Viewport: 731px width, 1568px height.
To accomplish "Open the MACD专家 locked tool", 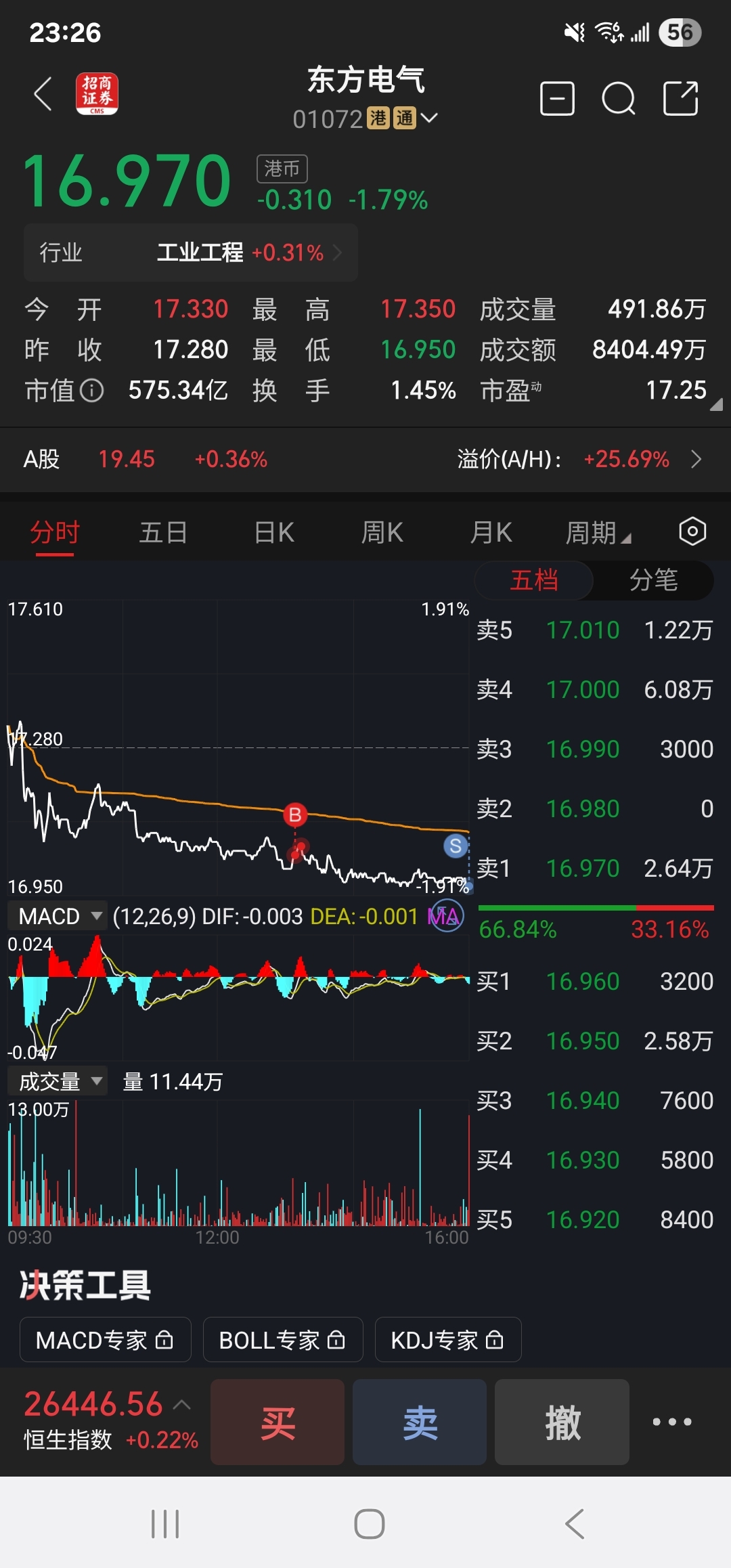I will 105,1339.
